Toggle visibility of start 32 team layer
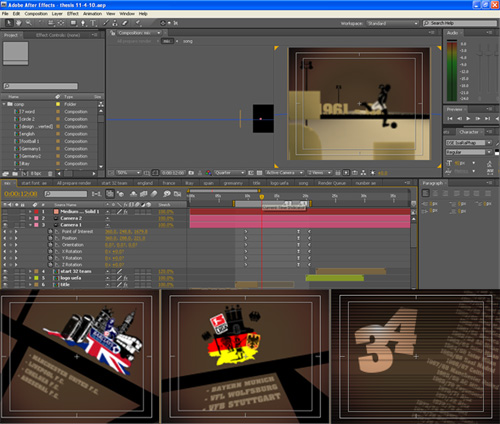Image resolution: width=500 pixels, height=424 pixels. (x=5, y=271)
